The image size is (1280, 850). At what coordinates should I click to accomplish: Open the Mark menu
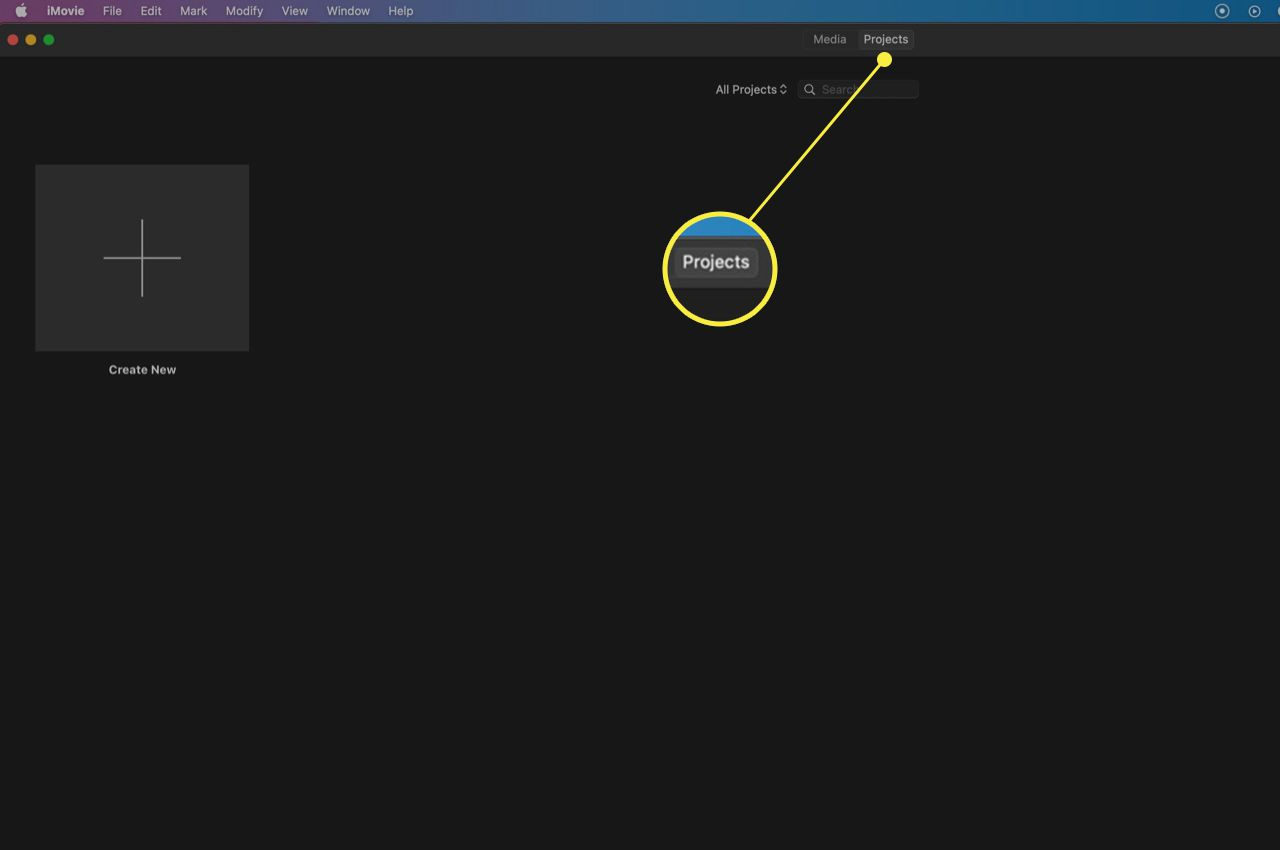pos(192,11)
